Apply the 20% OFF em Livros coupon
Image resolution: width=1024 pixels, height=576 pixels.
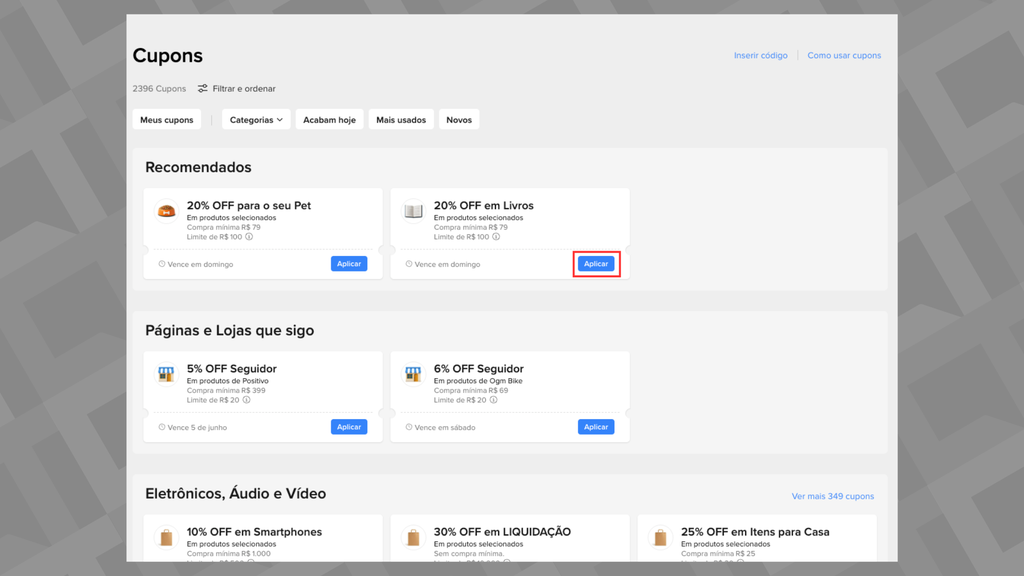[596, 264]
